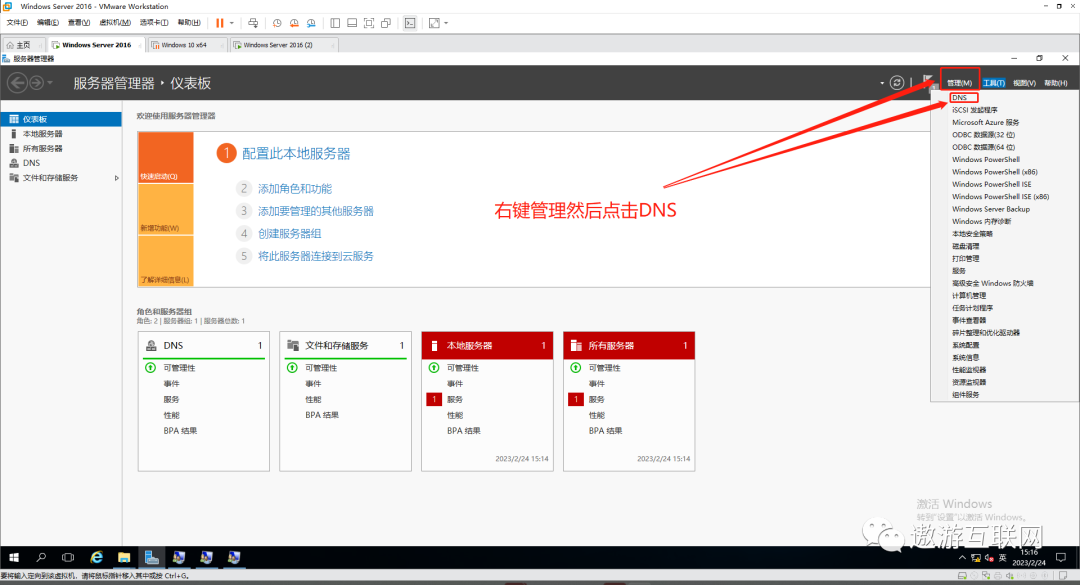Refresh the Server Manager dashboard
1080x585 pixels.
[x=896, y=81]
